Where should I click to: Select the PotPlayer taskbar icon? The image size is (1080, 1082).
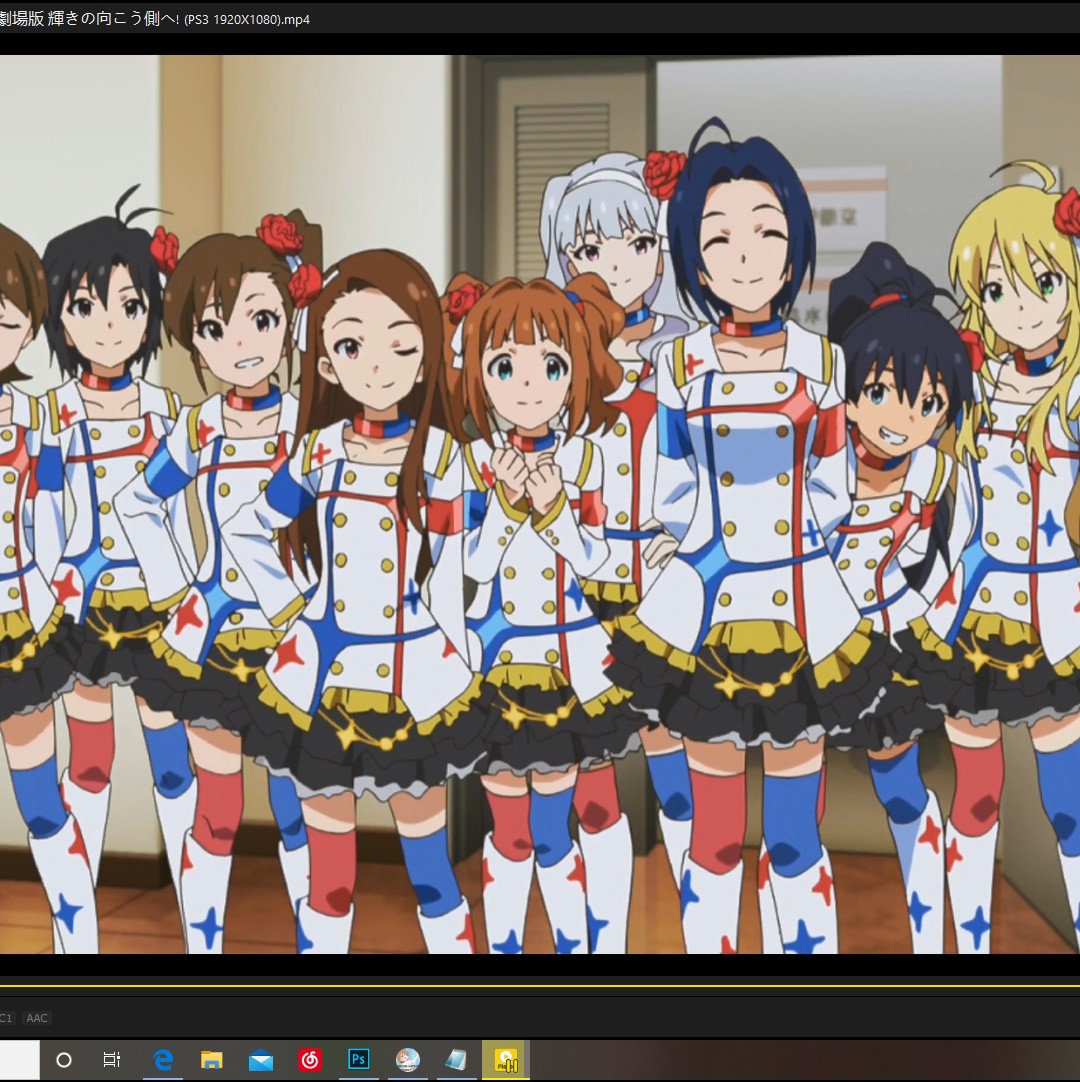click(506, 1060)
